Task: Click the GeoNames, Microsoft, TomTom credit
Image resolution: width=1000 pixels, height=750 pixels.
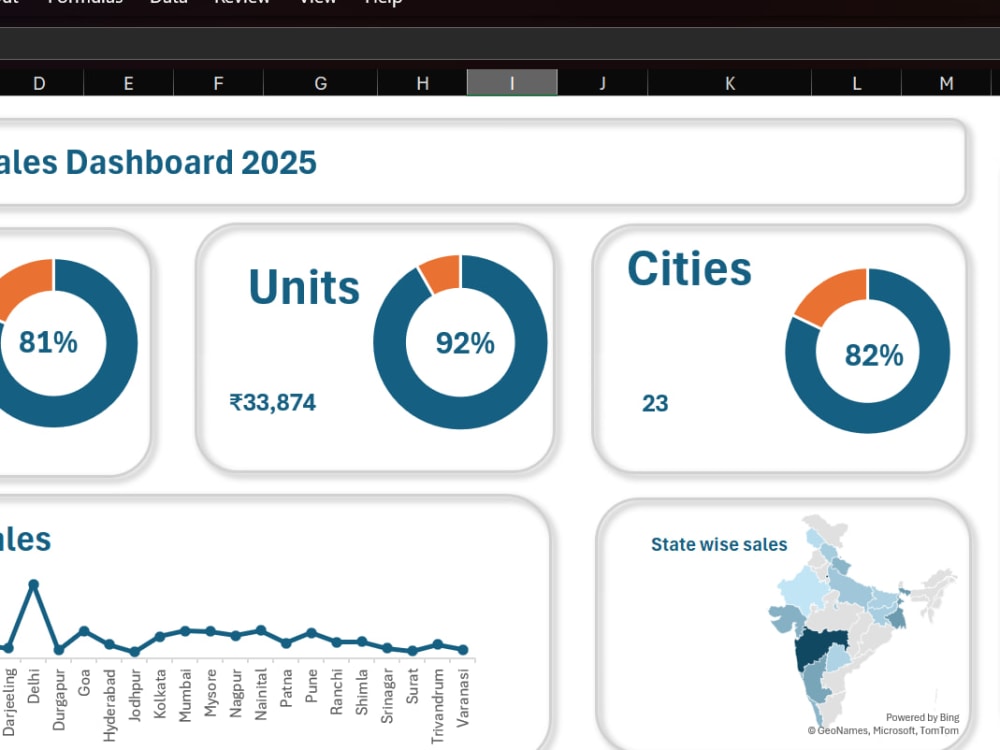Action: (883, 731)
